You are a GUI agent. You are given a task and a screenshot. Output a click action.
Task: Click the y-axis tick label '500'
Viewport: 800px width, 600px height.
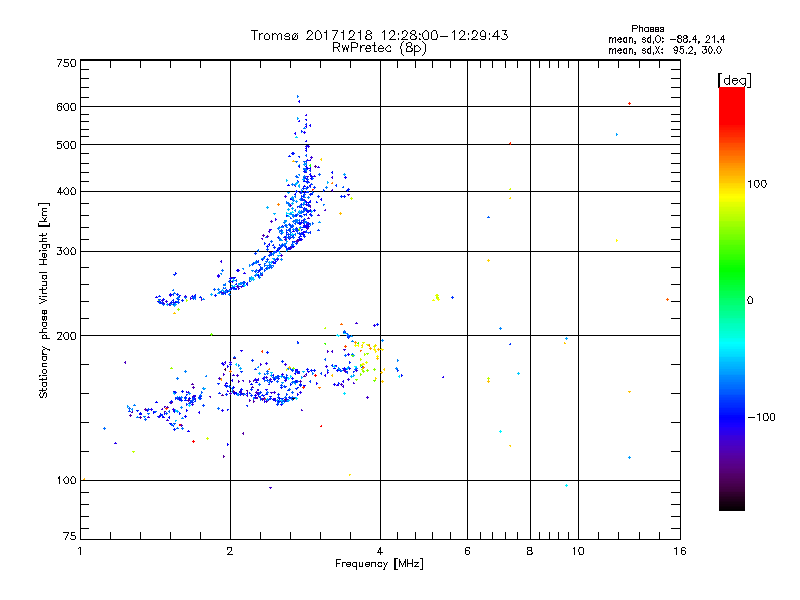67,145
